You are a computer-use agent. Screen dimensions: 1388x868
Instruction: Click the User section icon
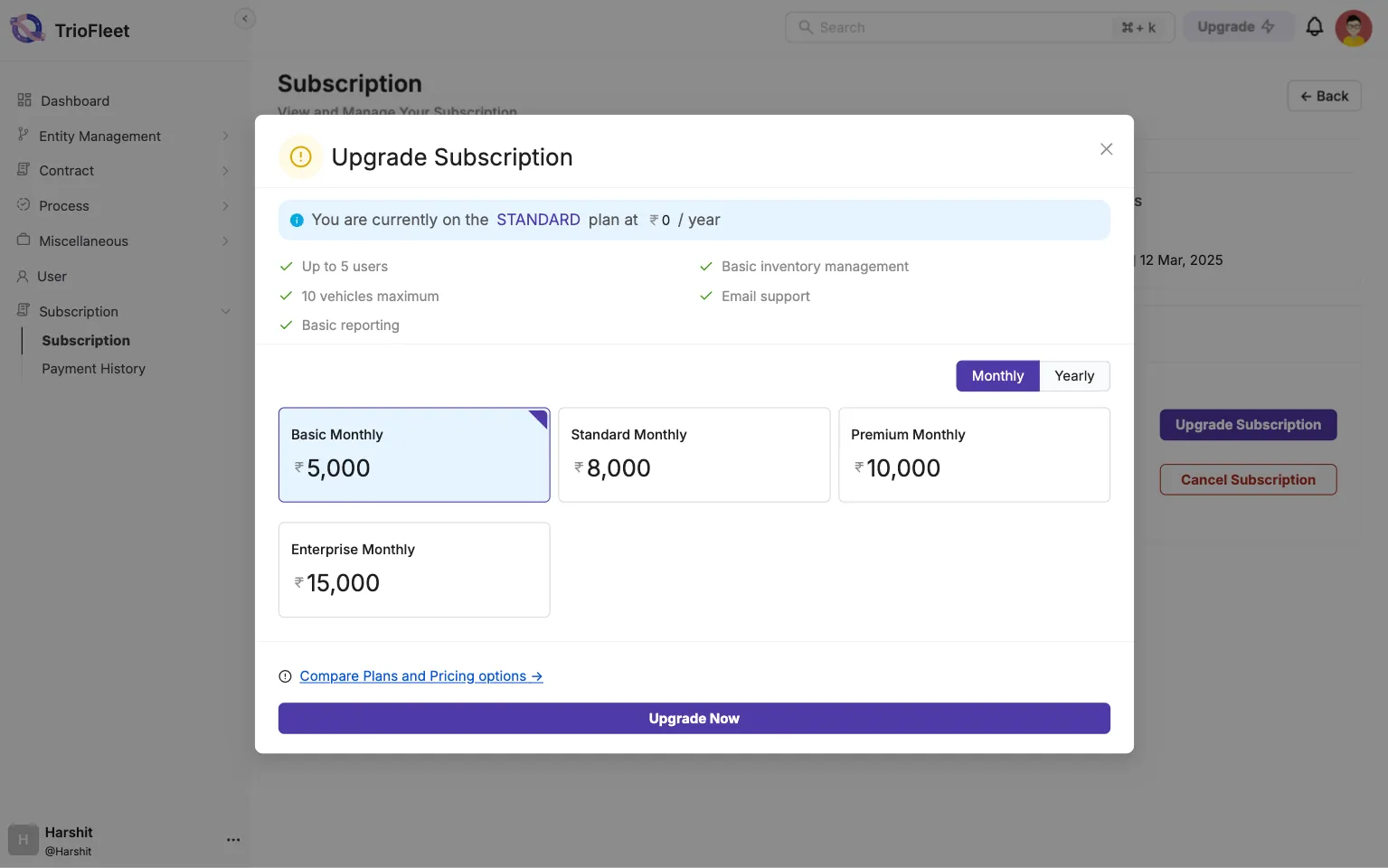pos(24,276)
